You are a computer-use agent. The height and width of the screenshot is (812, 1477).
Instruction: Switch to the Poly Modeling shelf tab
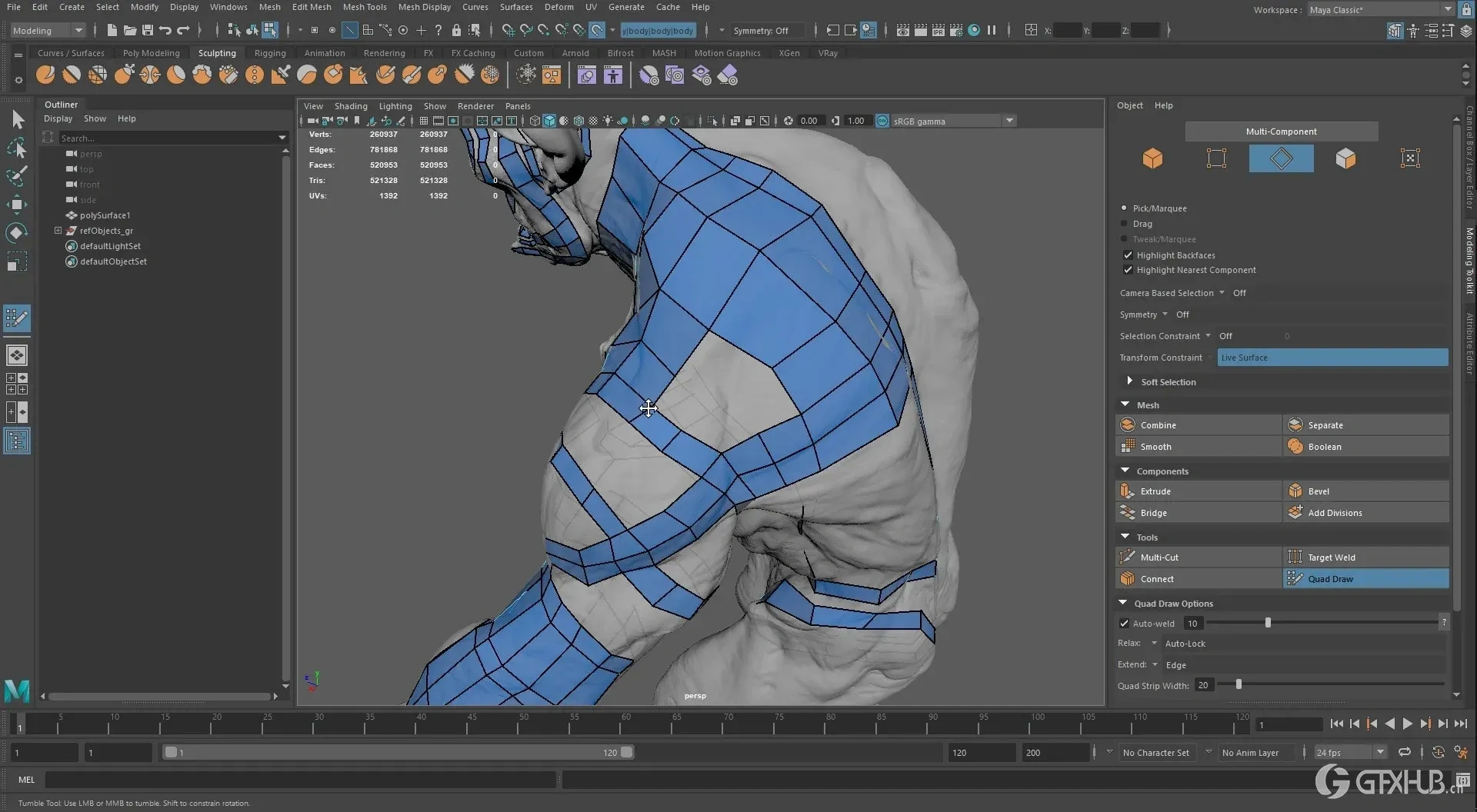[152, 52]
